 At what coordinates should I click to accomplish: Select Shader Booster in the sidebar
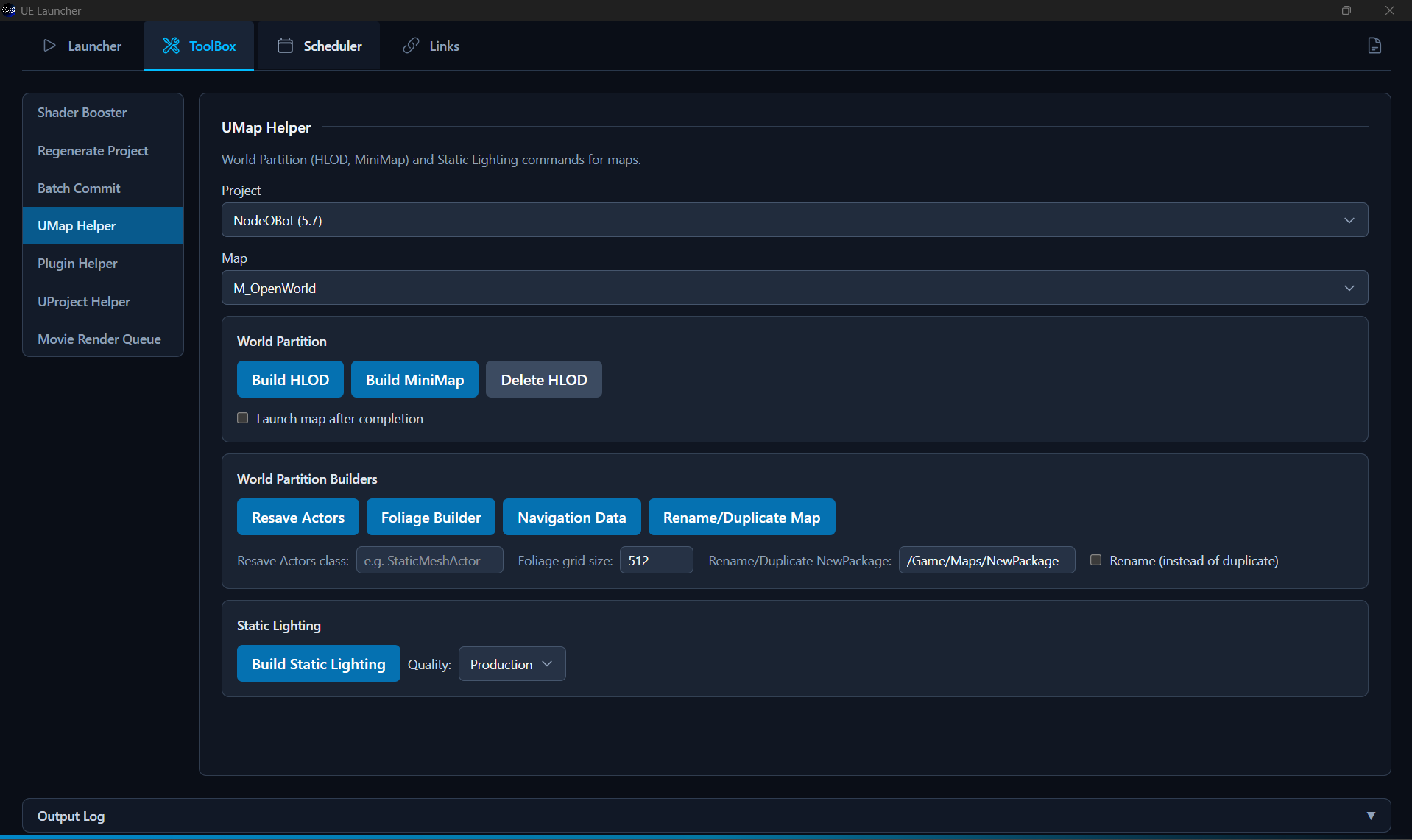[x=103, y=113]
